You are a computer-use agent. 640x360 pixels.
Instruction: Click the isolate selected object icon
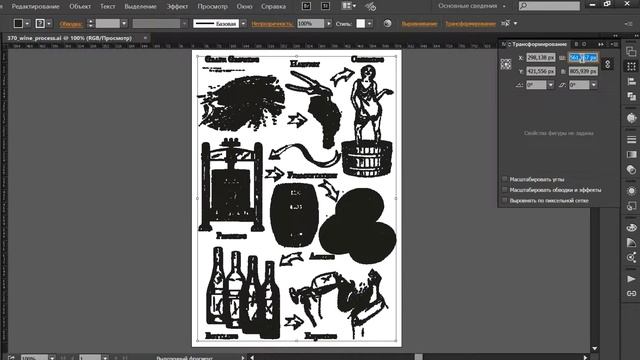505,23
